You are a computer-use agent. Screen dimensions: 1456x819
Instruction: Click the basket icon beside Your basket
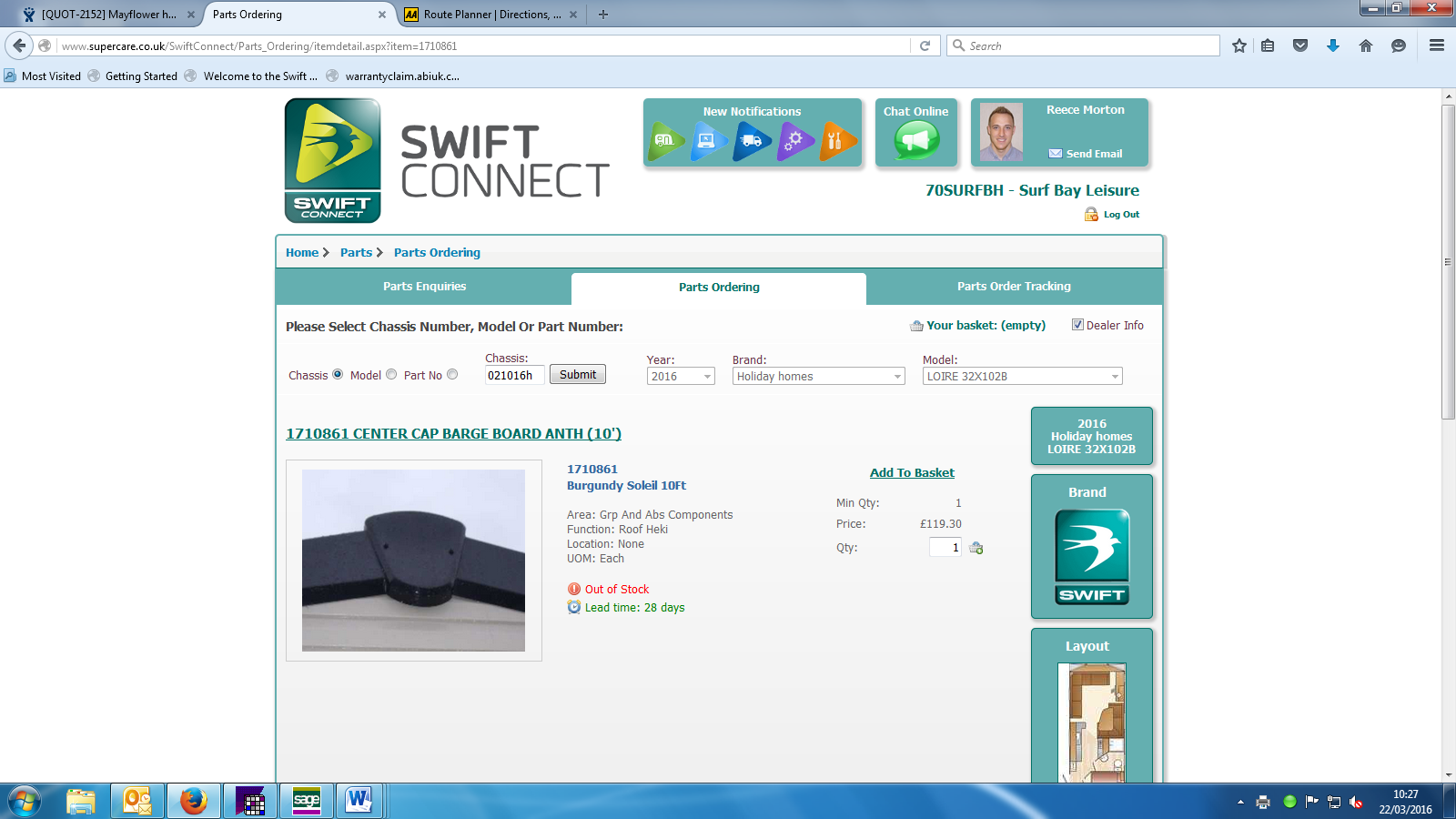[916, 326]
